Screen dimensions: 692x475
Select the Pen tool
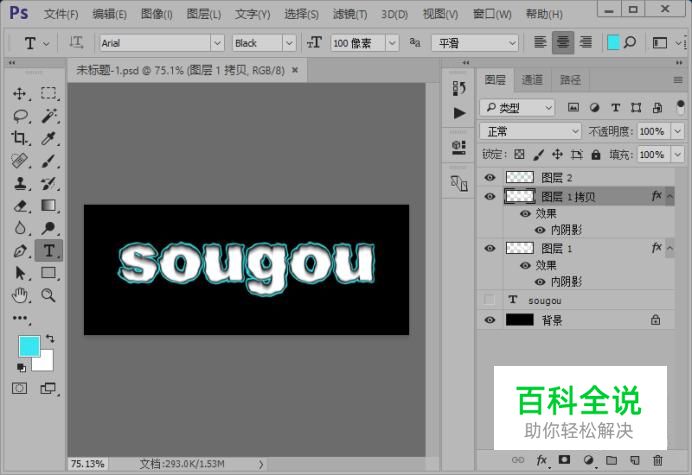point(19,251)
